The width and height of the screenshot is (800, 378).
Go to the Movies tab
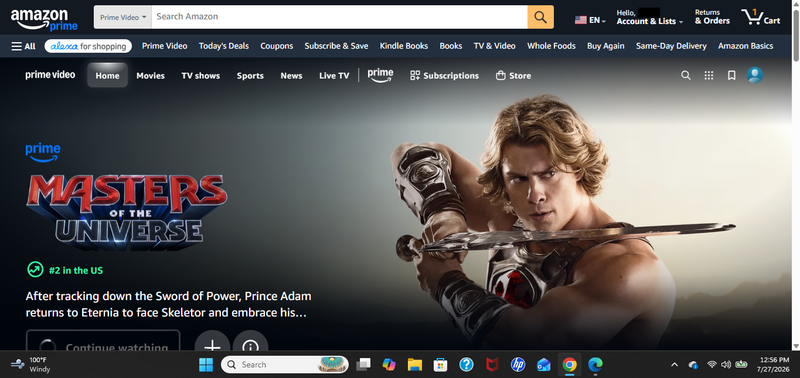pyautogui.click(x=151, y=75)
